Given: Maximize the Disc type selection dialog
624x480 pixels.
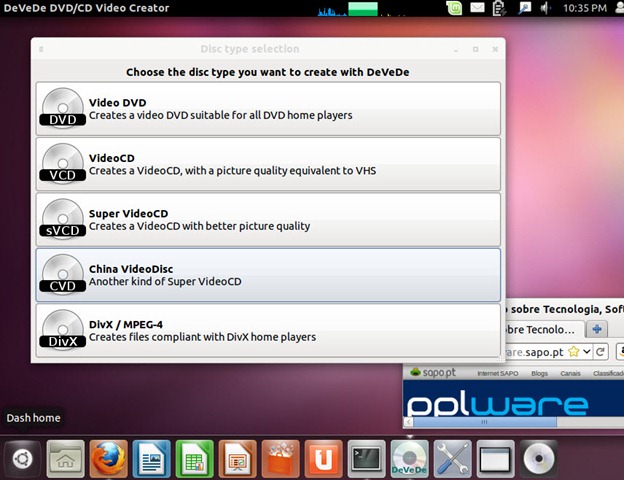Looking at the screenshot, I should (x=476, y=49).
